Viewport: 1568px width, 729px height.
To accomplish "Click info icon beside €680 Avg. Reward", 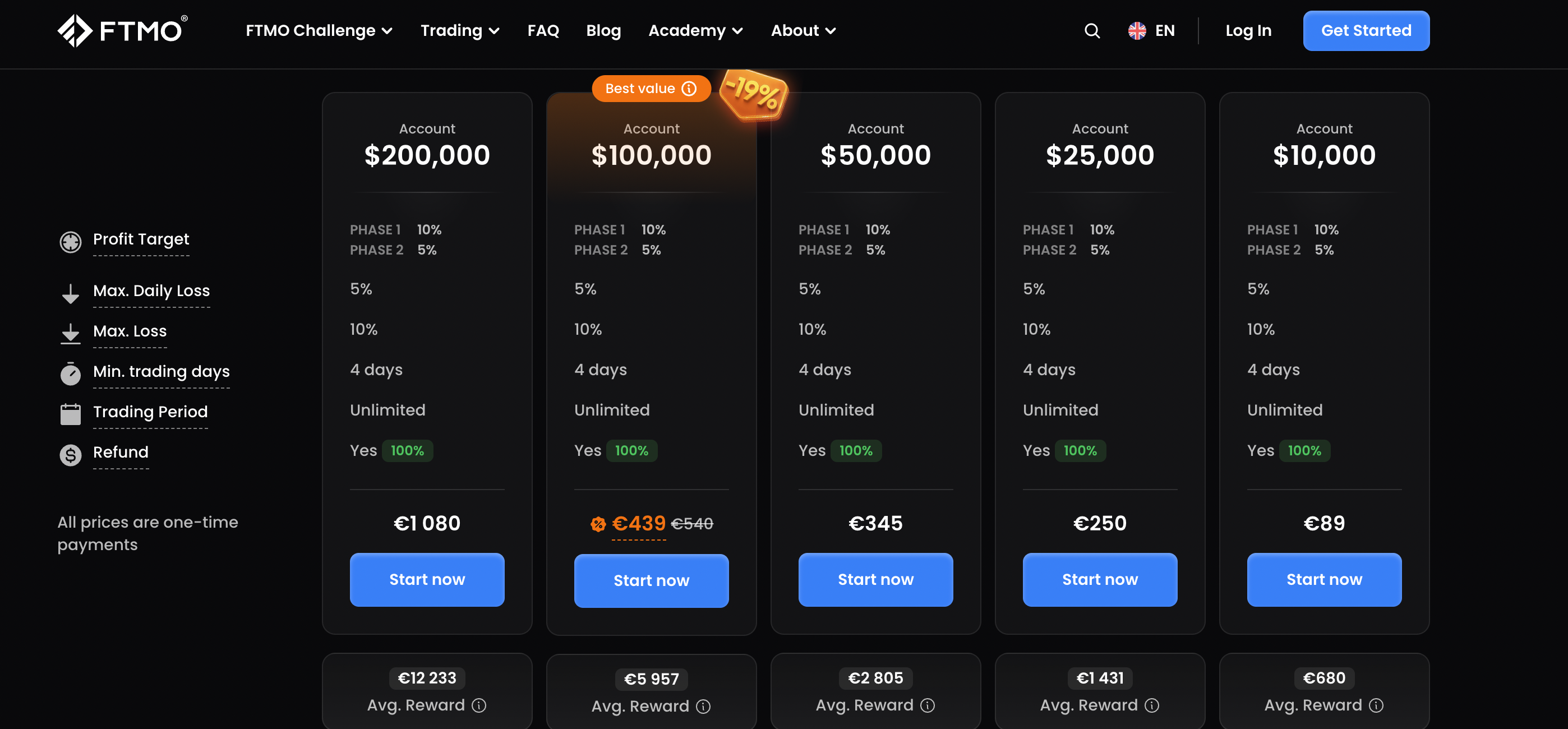I will 1376,705.
